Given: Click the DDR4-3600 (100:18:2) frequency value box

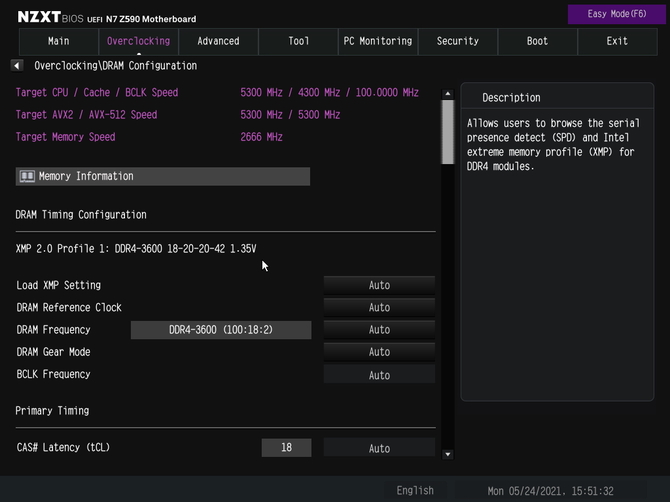Looking at the screenshot, I should [x=221, y=330].
